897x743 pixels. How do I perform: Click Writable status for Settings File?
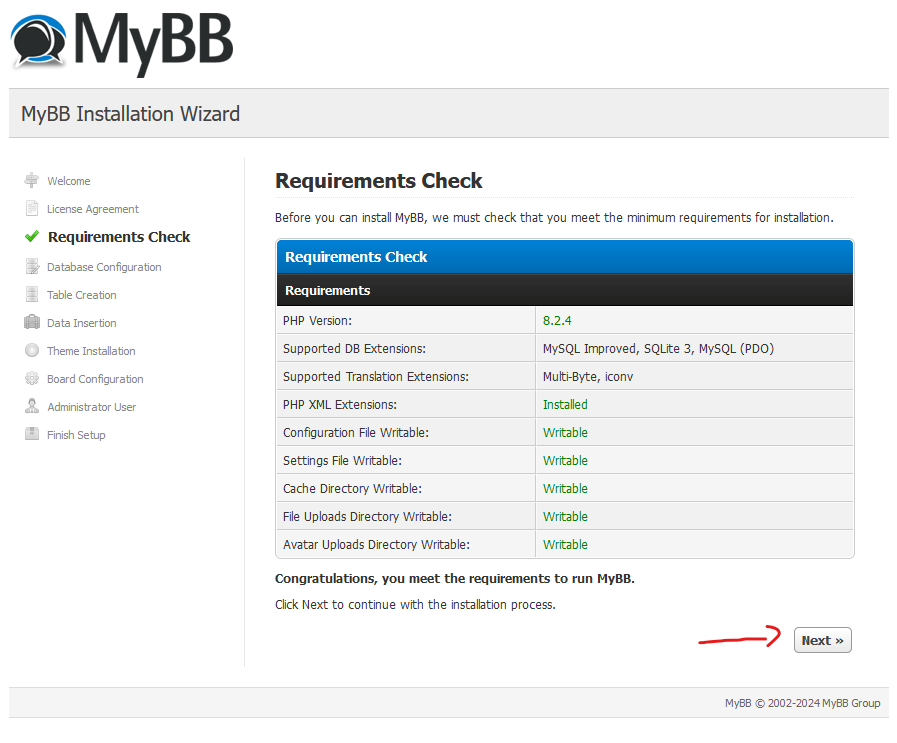point(565,461)
